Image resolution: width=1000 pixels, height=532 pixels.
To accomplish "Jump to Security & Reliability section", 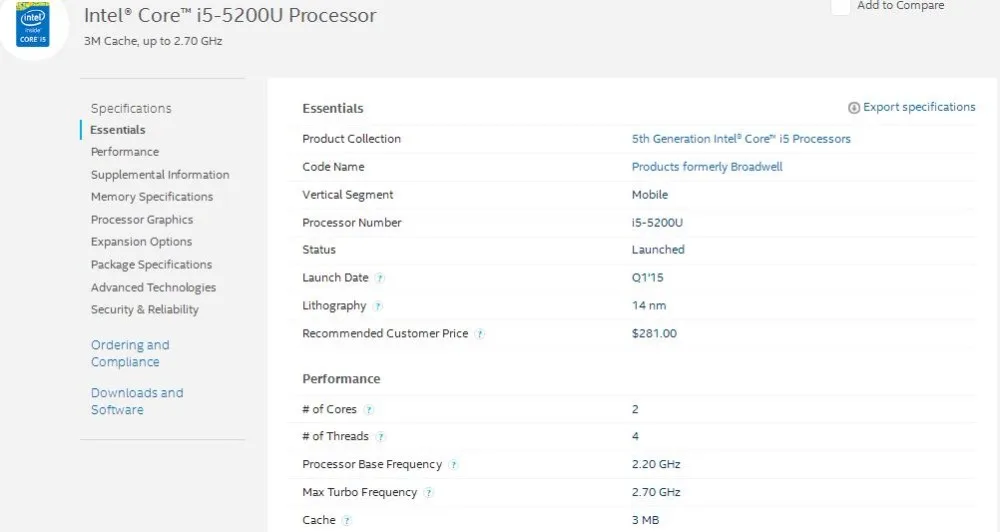I will 145,309.
